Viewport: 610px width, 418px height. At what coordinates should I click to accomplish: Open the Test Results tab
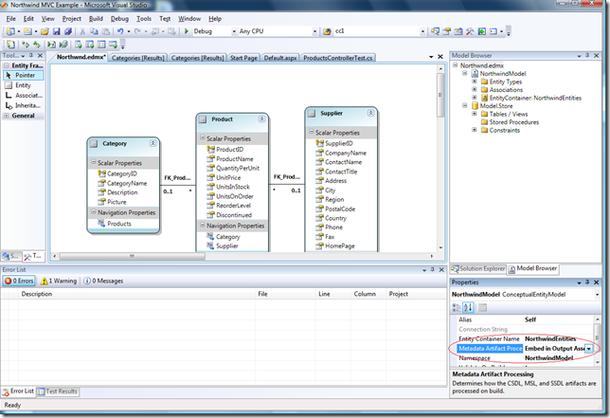pyautogui.click(x=60, y=390)
